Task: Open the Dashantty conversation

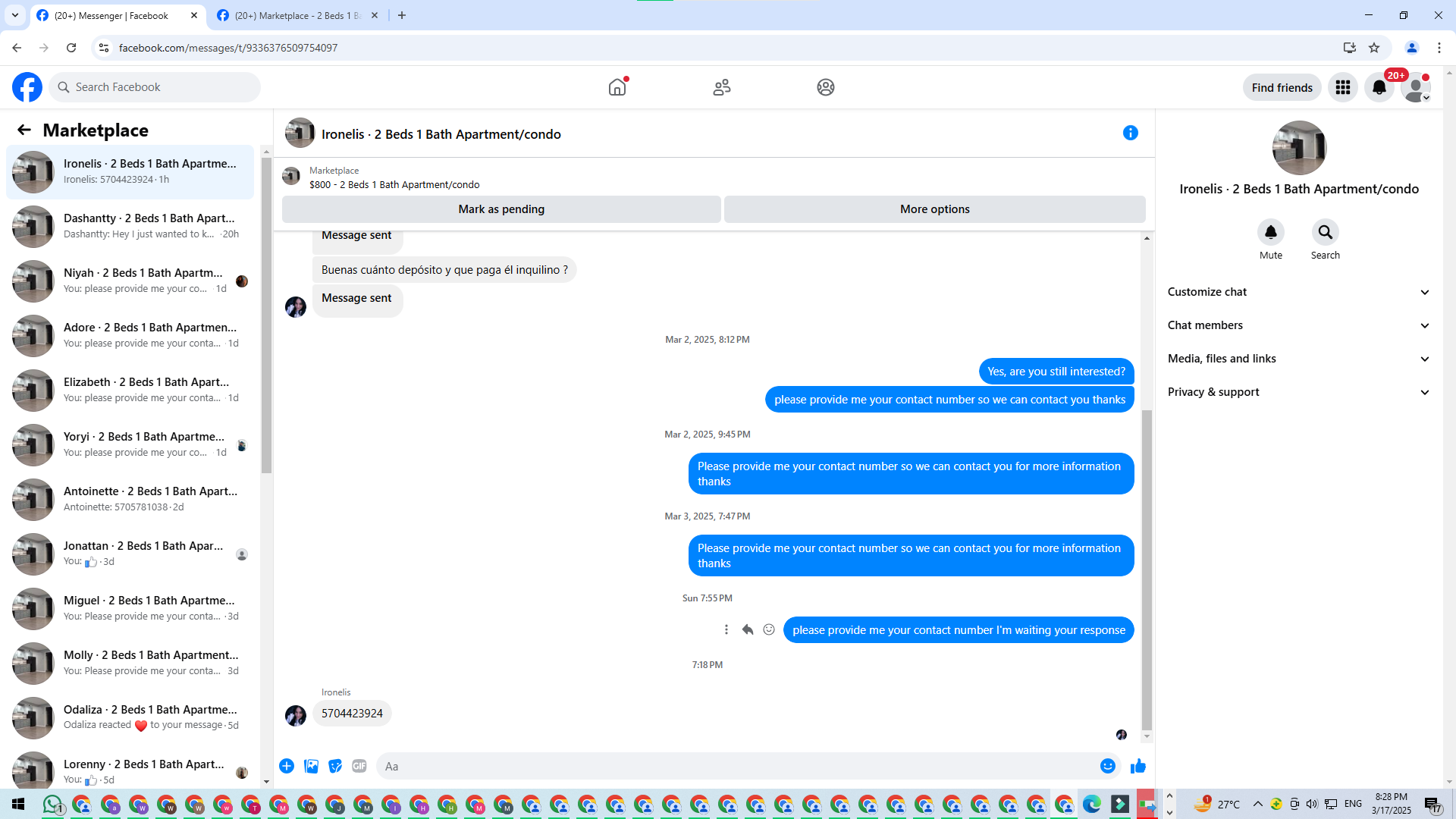Action: point(130,227)
